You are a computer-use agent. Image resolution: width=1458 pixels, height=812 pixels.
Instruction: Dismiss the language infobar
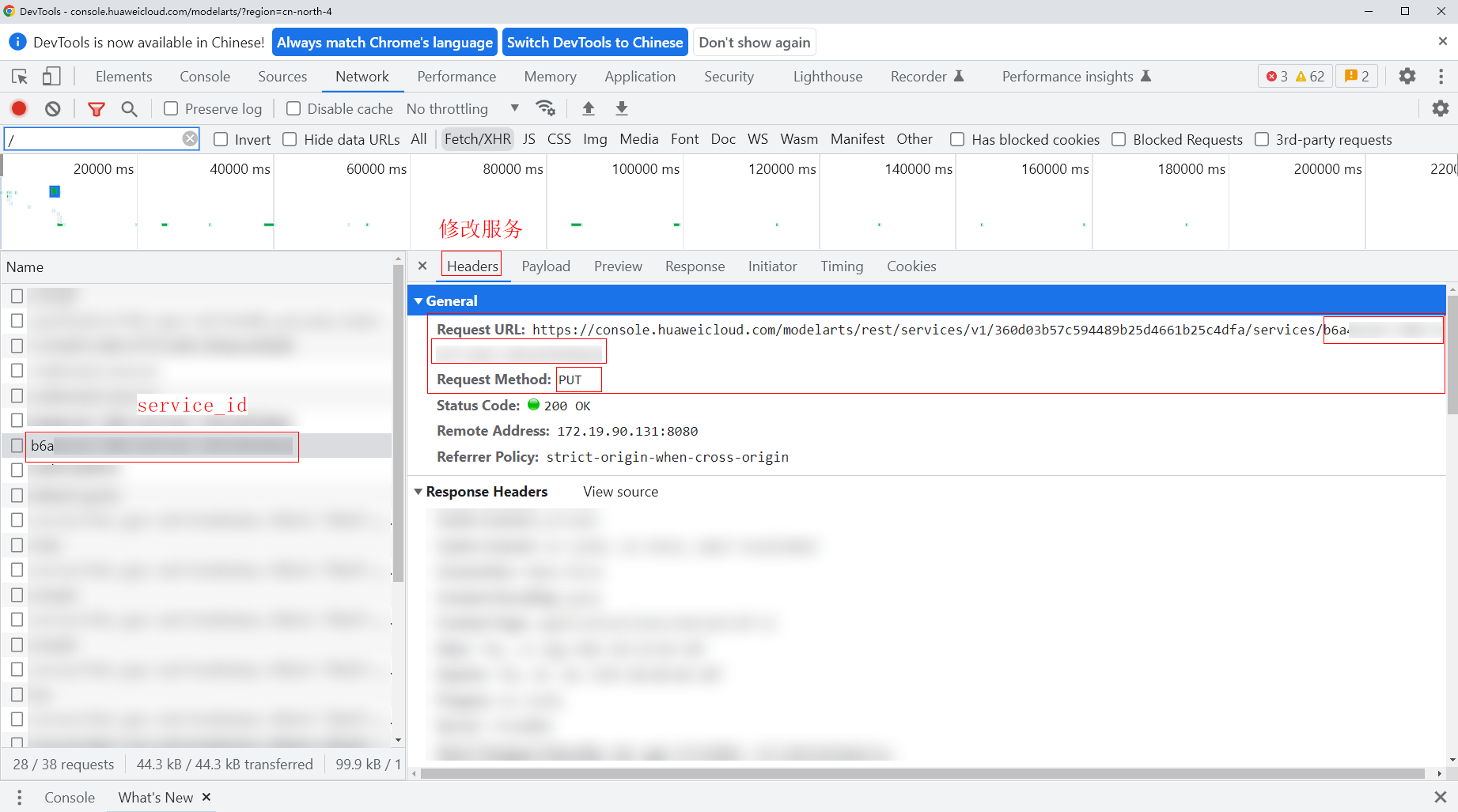1442,41
